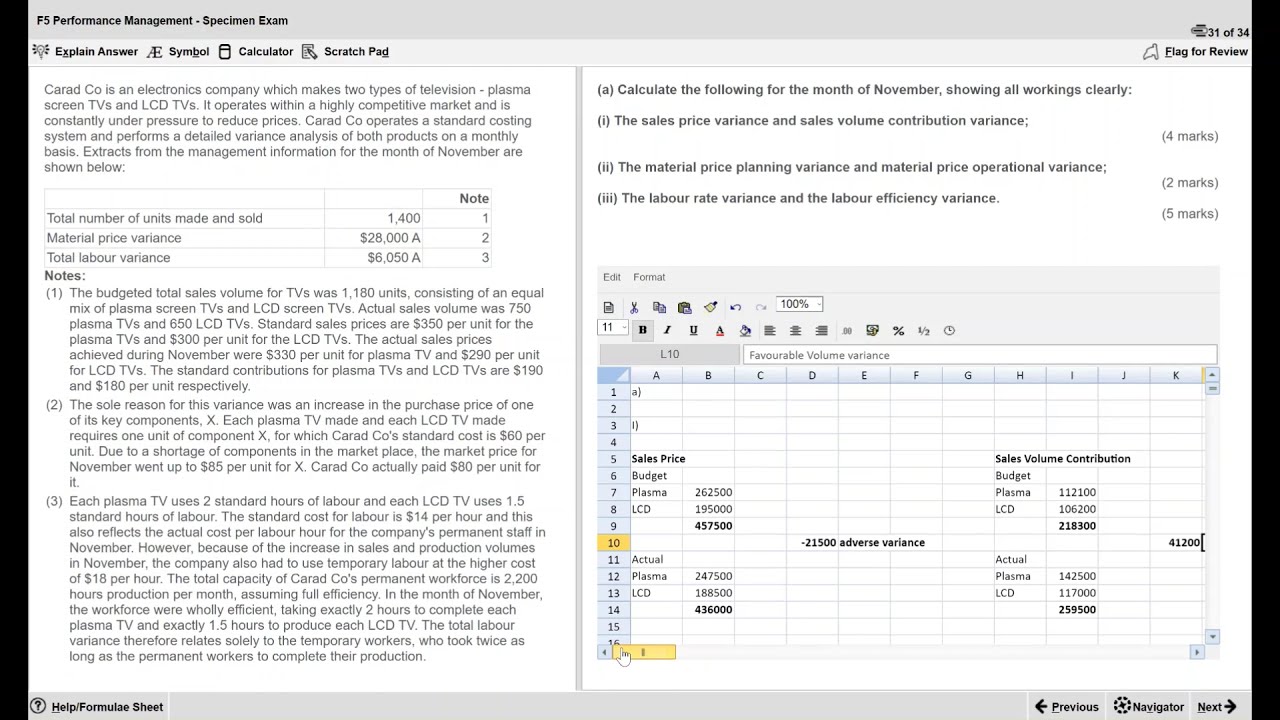Click the formula bar containing 'Favourable Volume variance'
Screen dimensions: 1280x720
click(x=980, y=355)
